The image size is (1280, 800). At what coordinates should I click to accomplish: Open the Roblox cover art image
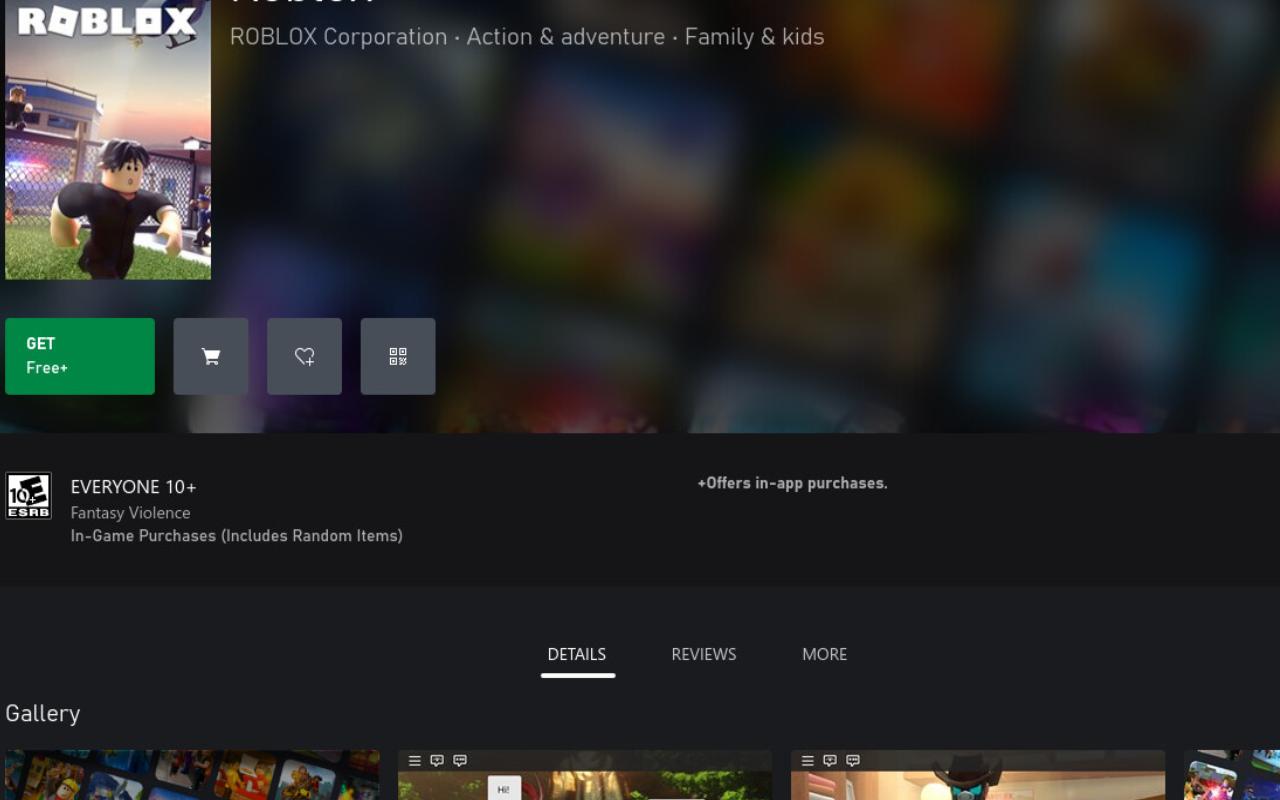(108, 140)
